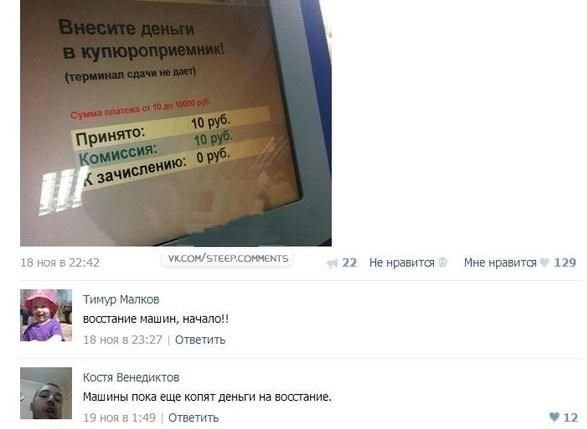The image size is (587, 429).
Task: Open the 12 likes count on comment
Action: pyautogui.click(x=570, y=417)
